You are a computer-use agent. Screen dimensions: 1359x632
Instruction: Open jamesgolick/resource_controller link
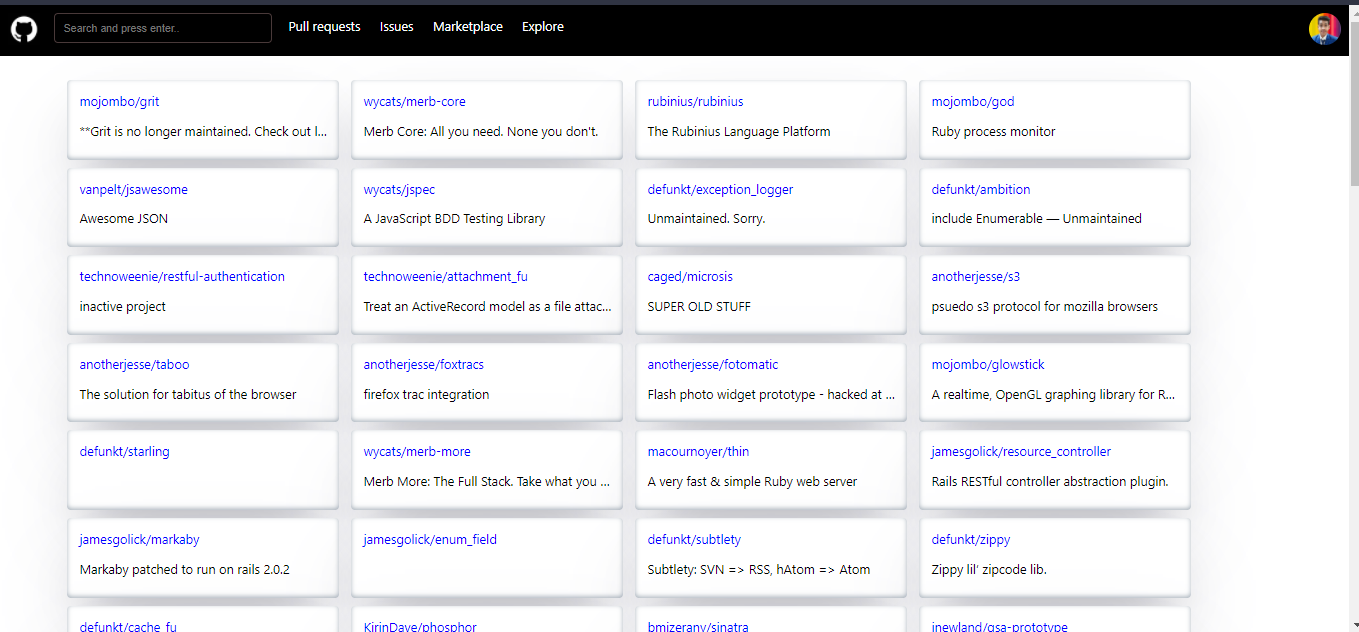click(1021, 452)
